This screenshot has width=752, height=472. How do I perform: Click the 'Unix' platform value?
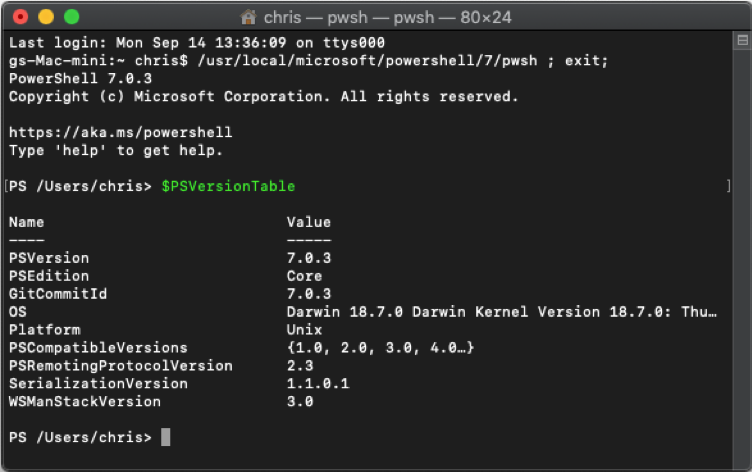(x=305, y=330)
